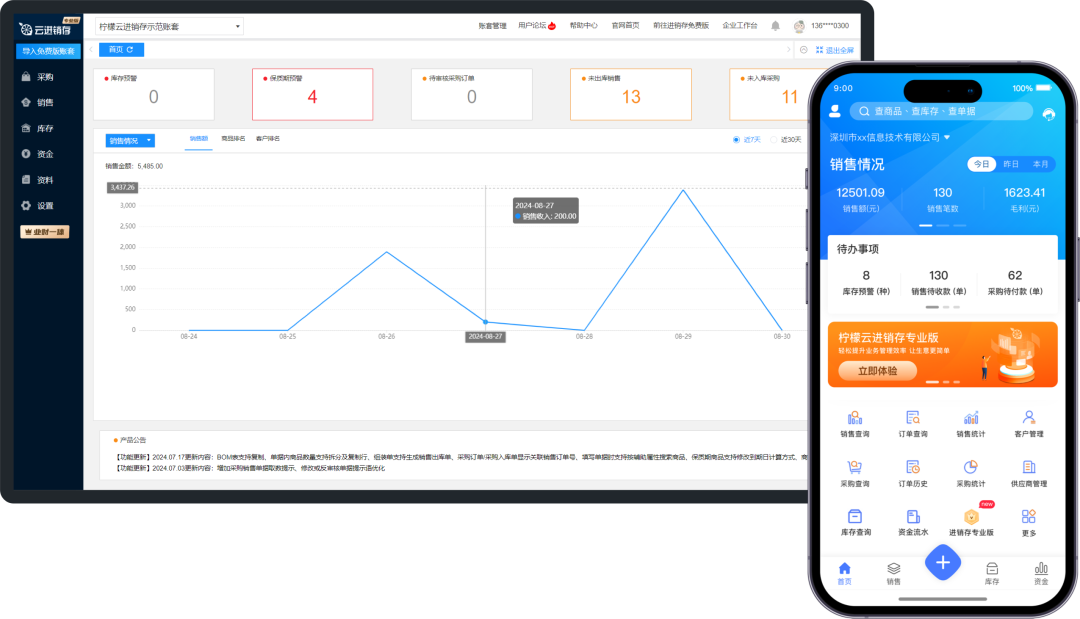The width and height of the screenshot is (1080, 619).
Task: Open 采购统计 pie icon on phone
Action: click(x=970, y=468)
